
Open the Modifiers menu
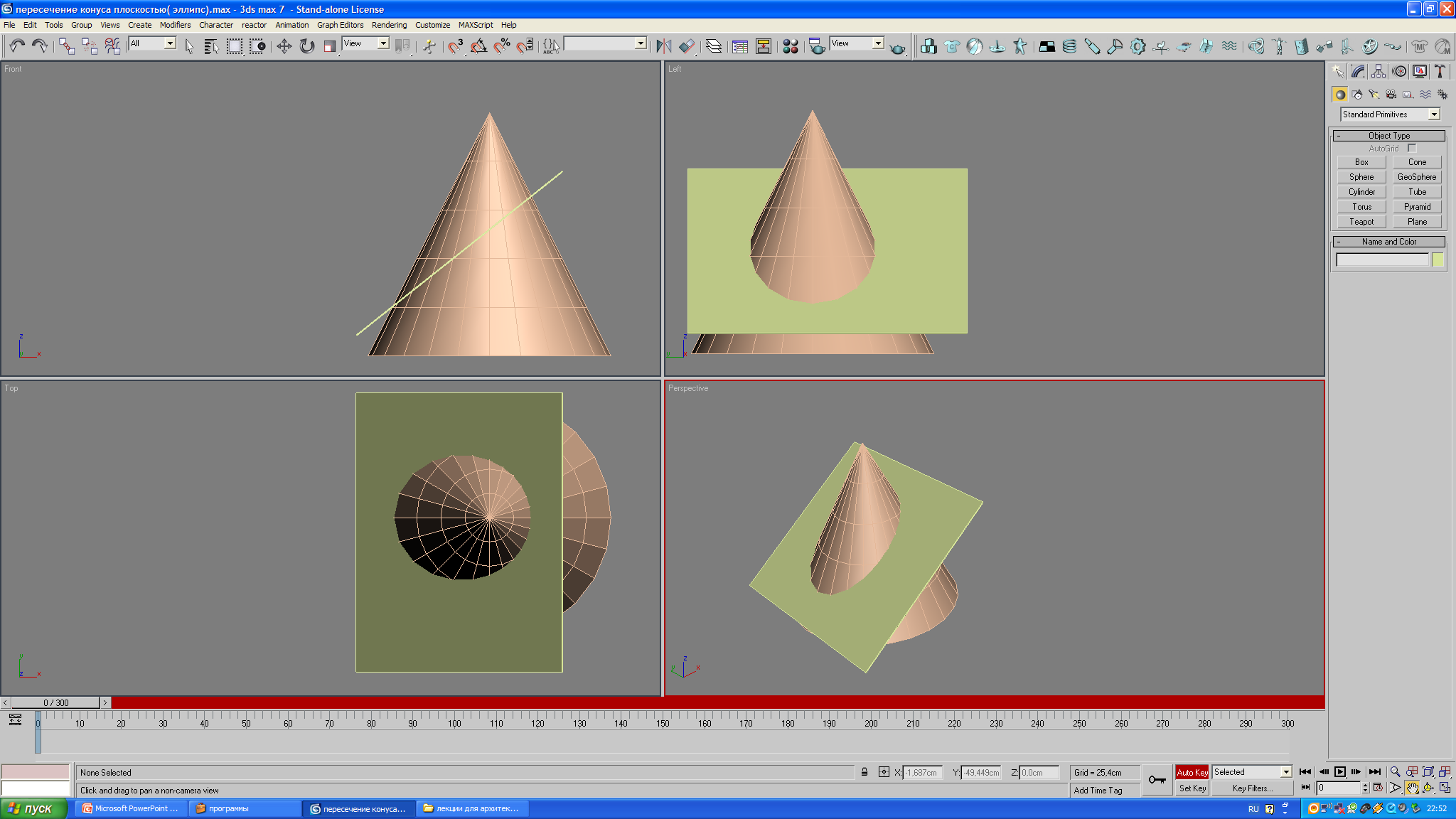coord(175,25)
